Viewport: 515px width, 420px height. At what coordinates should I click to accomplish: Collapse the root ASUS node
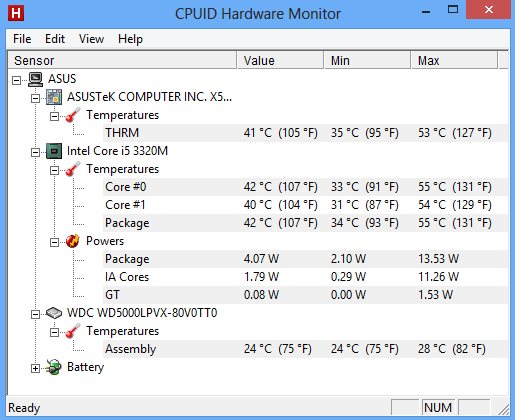coord(16,80)
